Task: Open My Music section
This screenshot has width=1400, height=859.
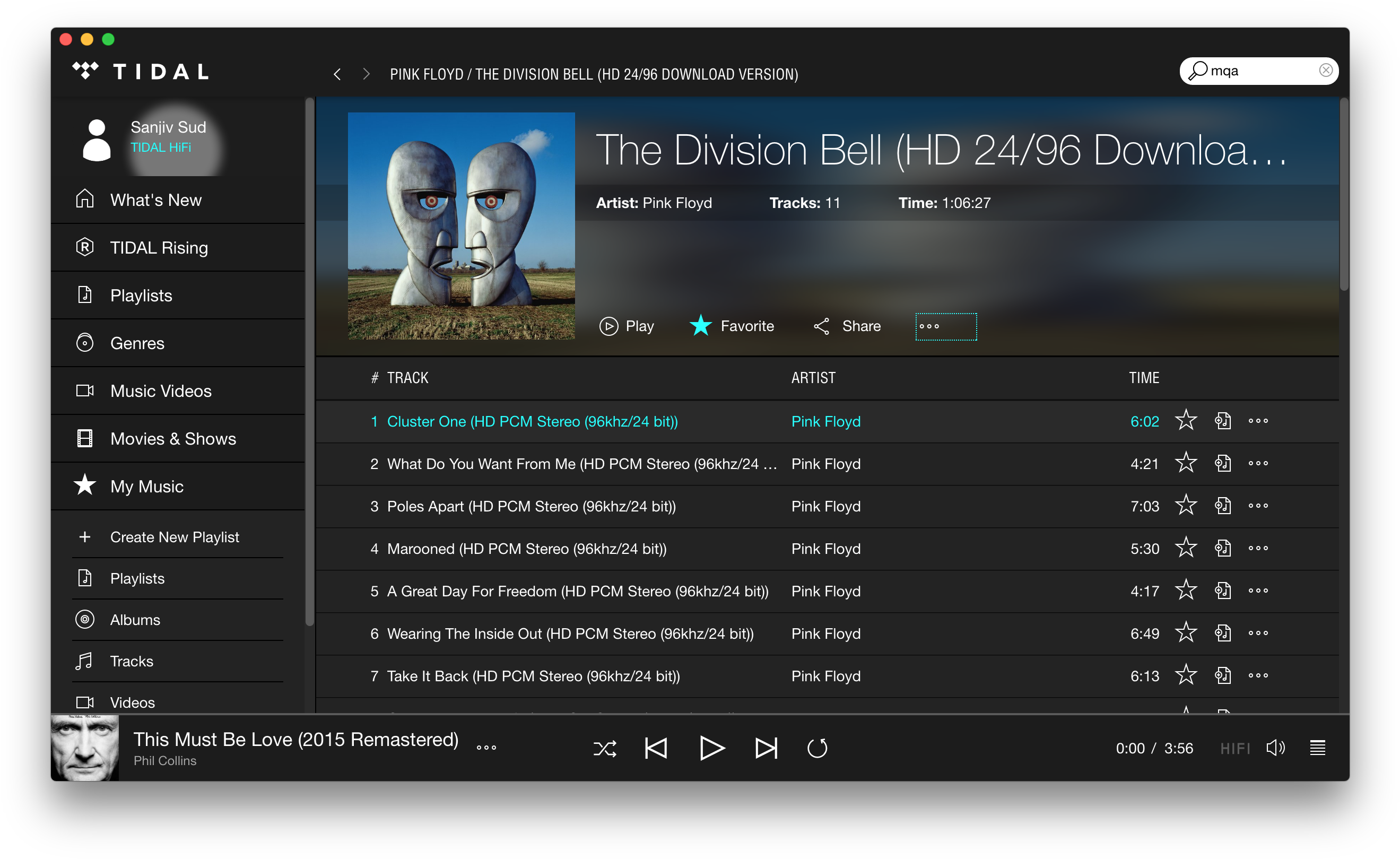Action: [x=178, y=487]
